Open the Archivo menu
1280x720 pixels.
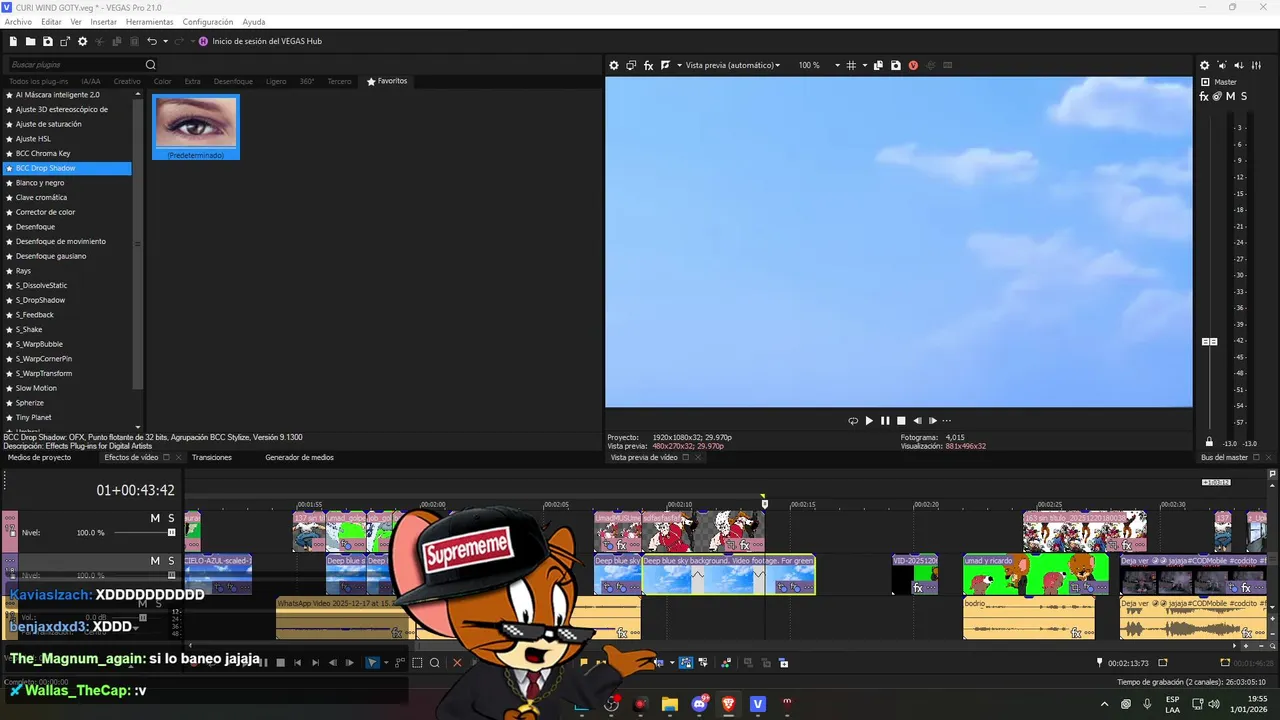[18, 22]
